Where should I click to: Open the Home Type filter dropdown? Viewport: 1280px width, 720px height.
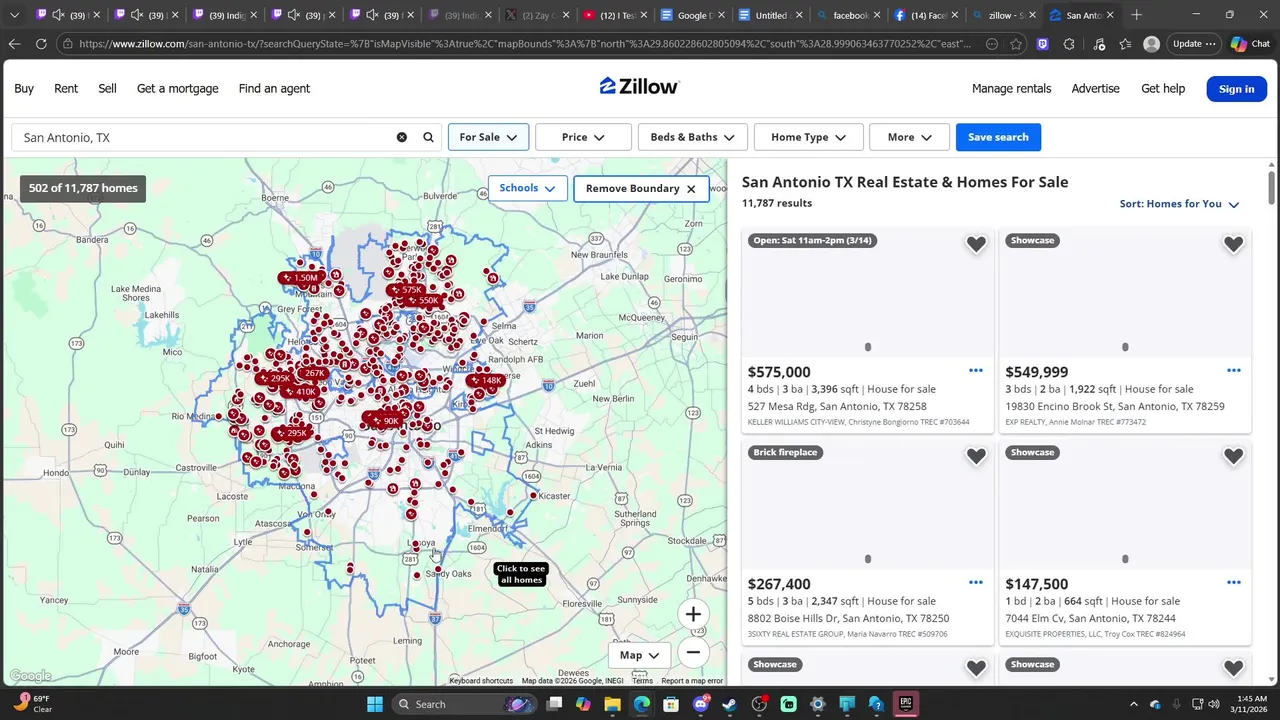coord(808,137)
